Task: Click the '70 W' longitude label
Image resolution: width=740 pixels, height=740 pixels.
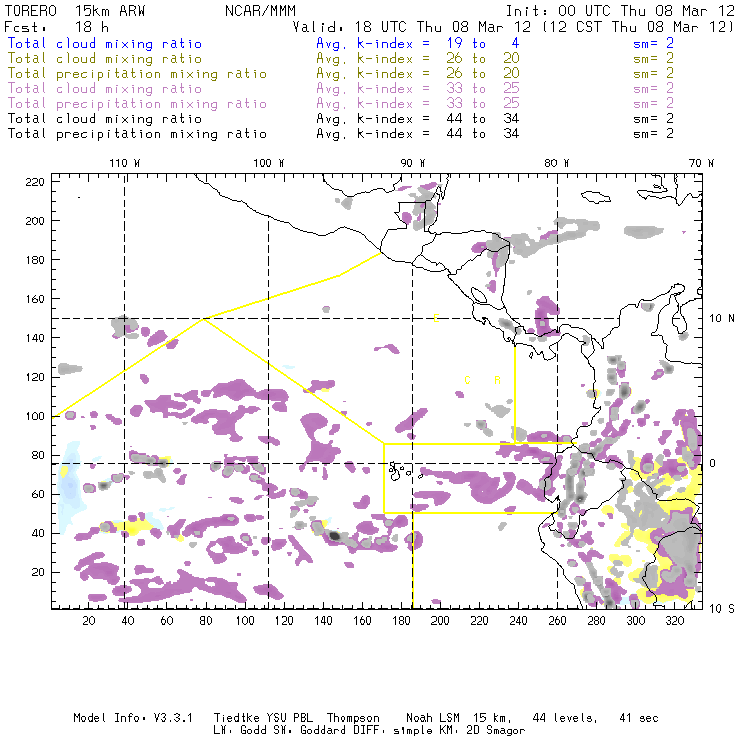Action: 701,163
